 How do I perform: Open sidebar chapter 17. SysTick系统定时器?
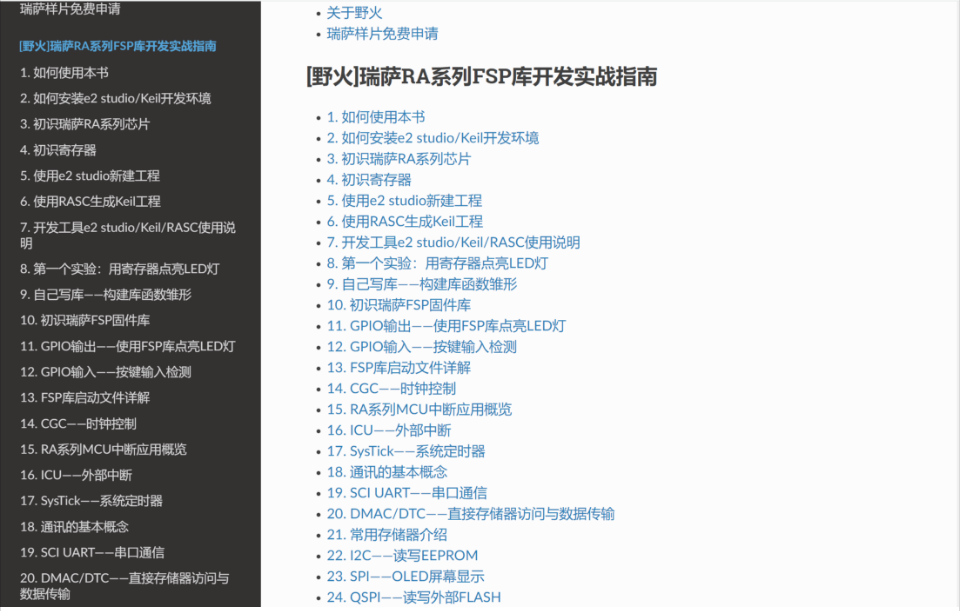coord(91,501)
